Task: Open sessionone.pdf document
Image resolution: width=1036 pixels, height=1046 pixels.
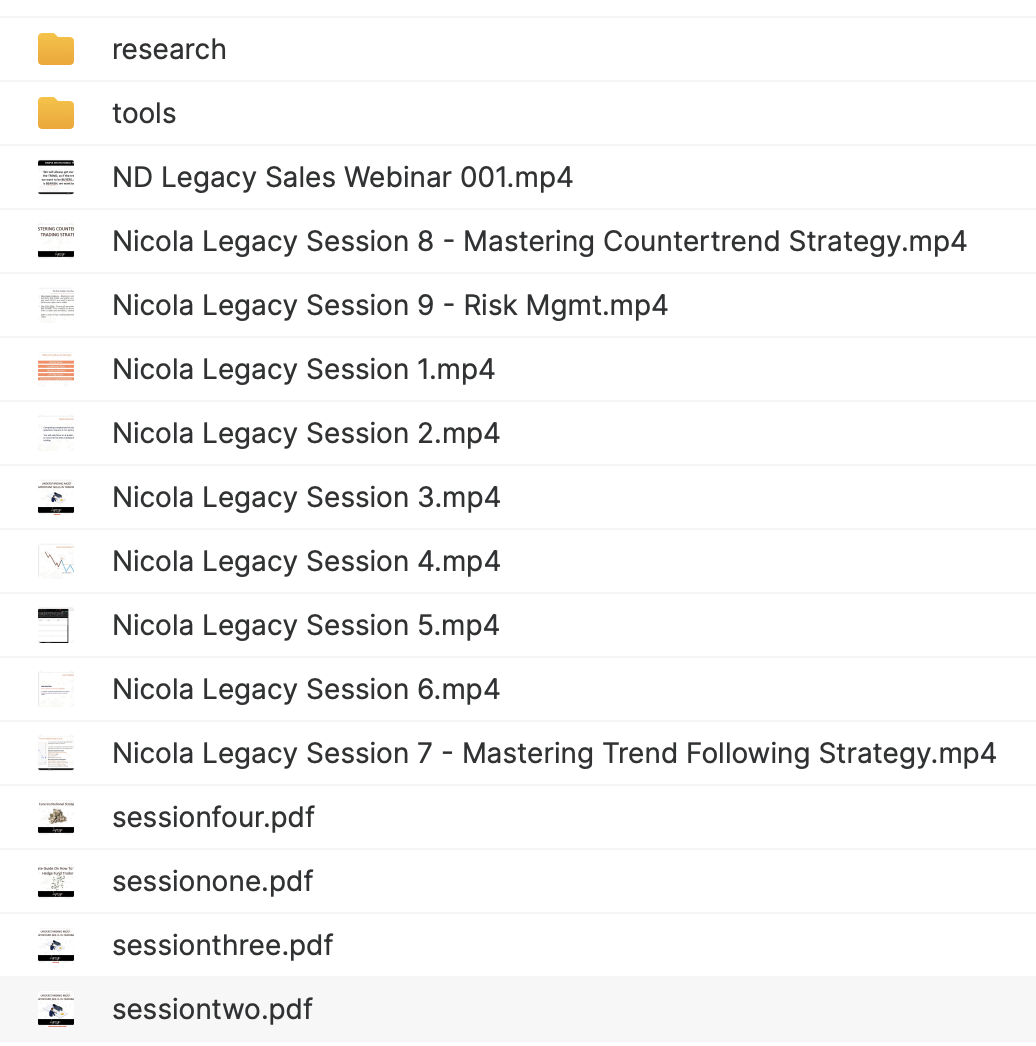Action: 213,881
